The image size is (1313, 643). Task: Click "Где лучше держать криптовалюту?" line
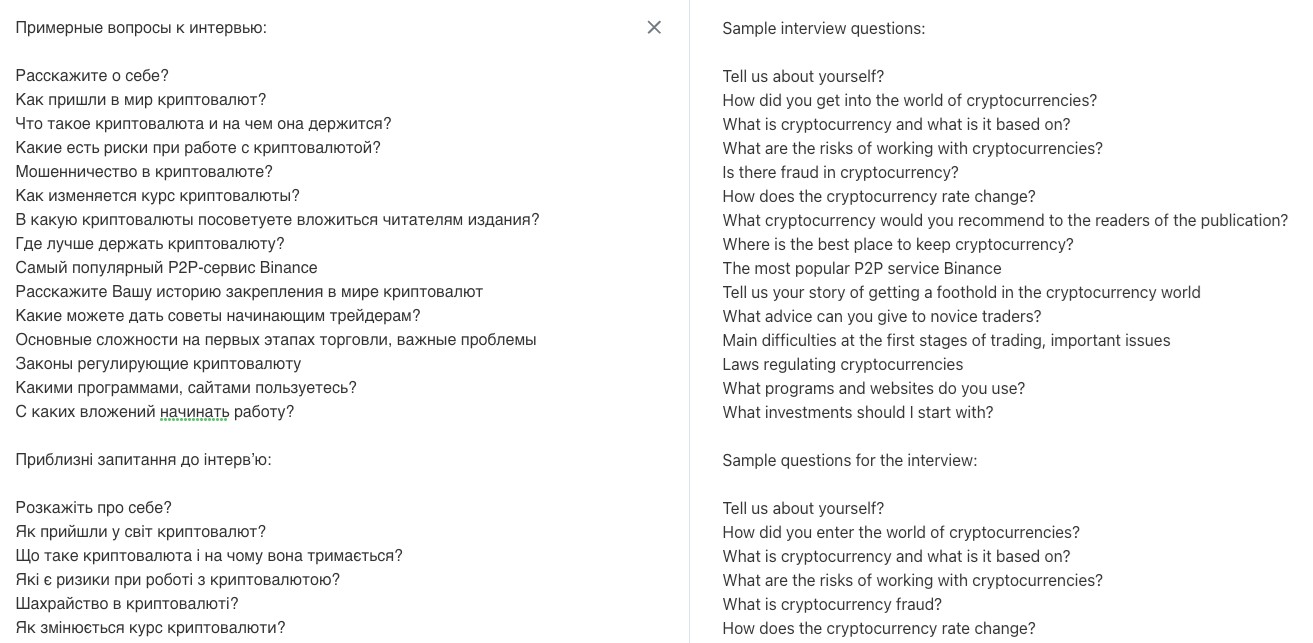click(x=150, y=244)
